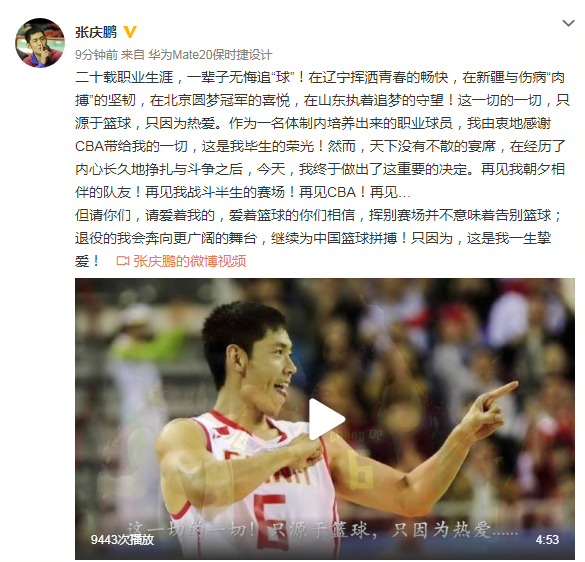Viewport: 585px width, 562px height.
Task: Click the 4:53 video duration label
Action: click(547, 540)
